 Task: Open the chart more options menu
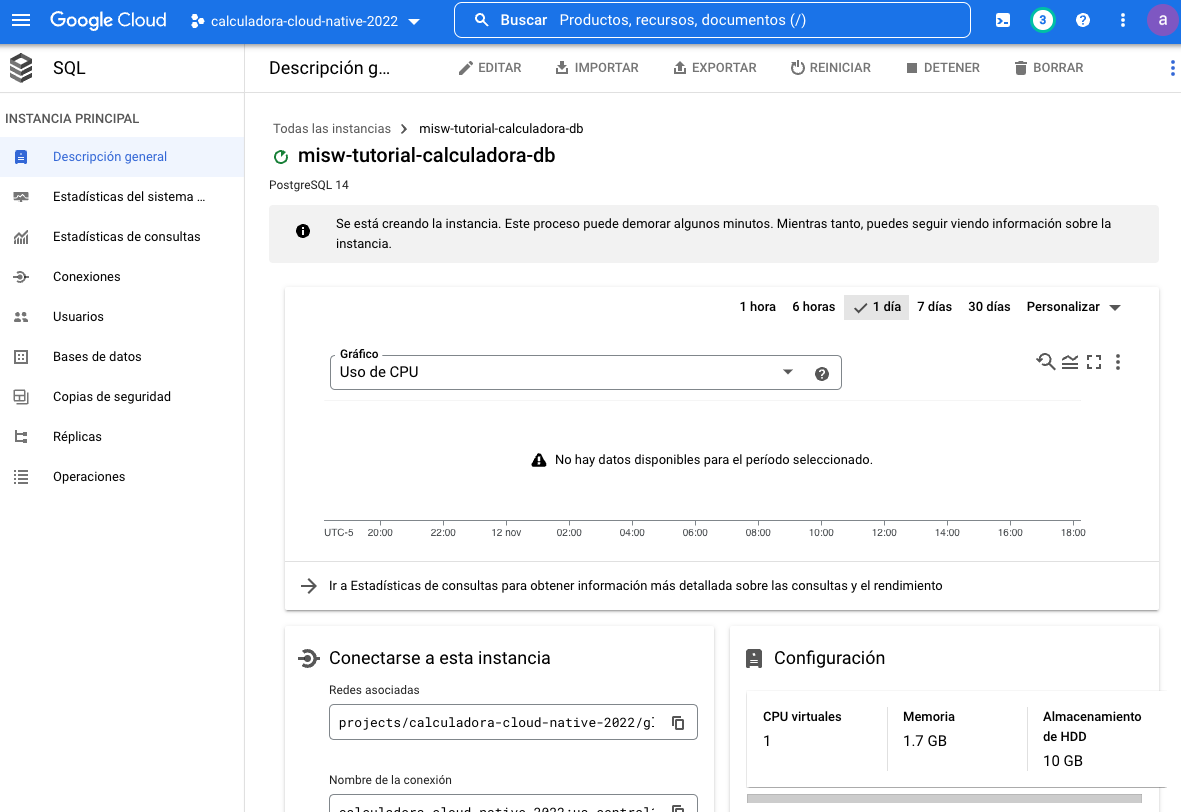1118,362
